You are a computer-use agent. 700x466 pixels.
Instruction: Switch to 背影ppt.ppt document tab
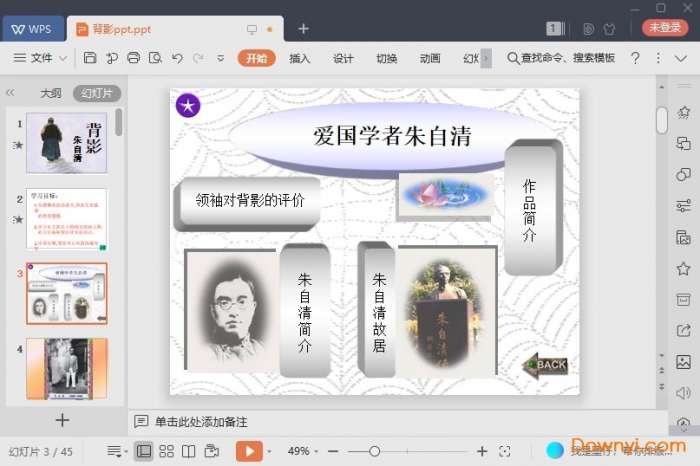coord(175,29)
